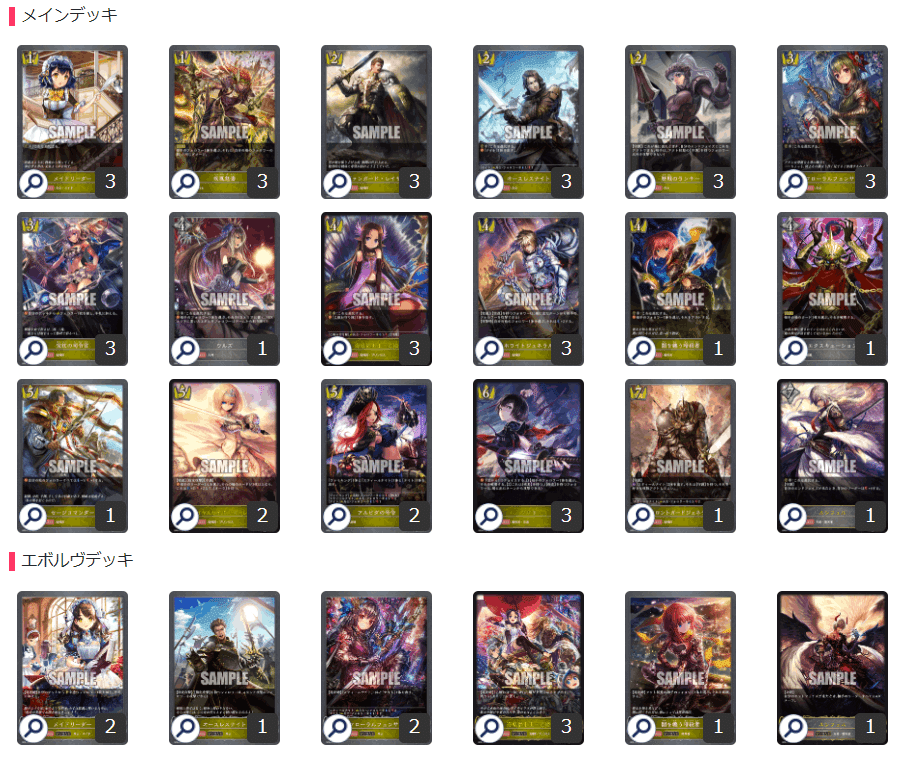
Task: Select evolve deck red-haired girl card
Action: point(680,667)
